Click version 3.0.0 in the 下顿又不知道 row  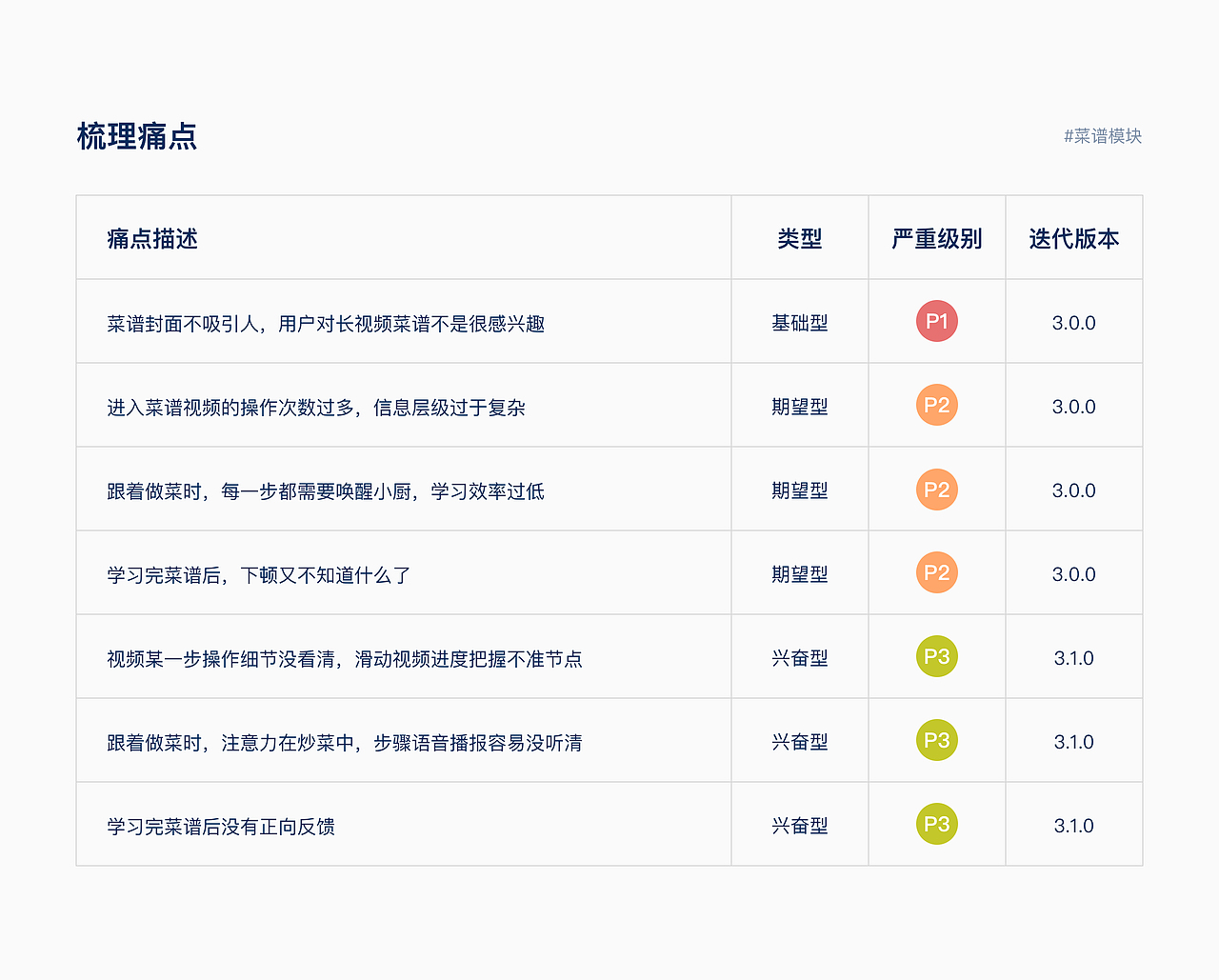pyautogui.click(x=1074, y=574)
